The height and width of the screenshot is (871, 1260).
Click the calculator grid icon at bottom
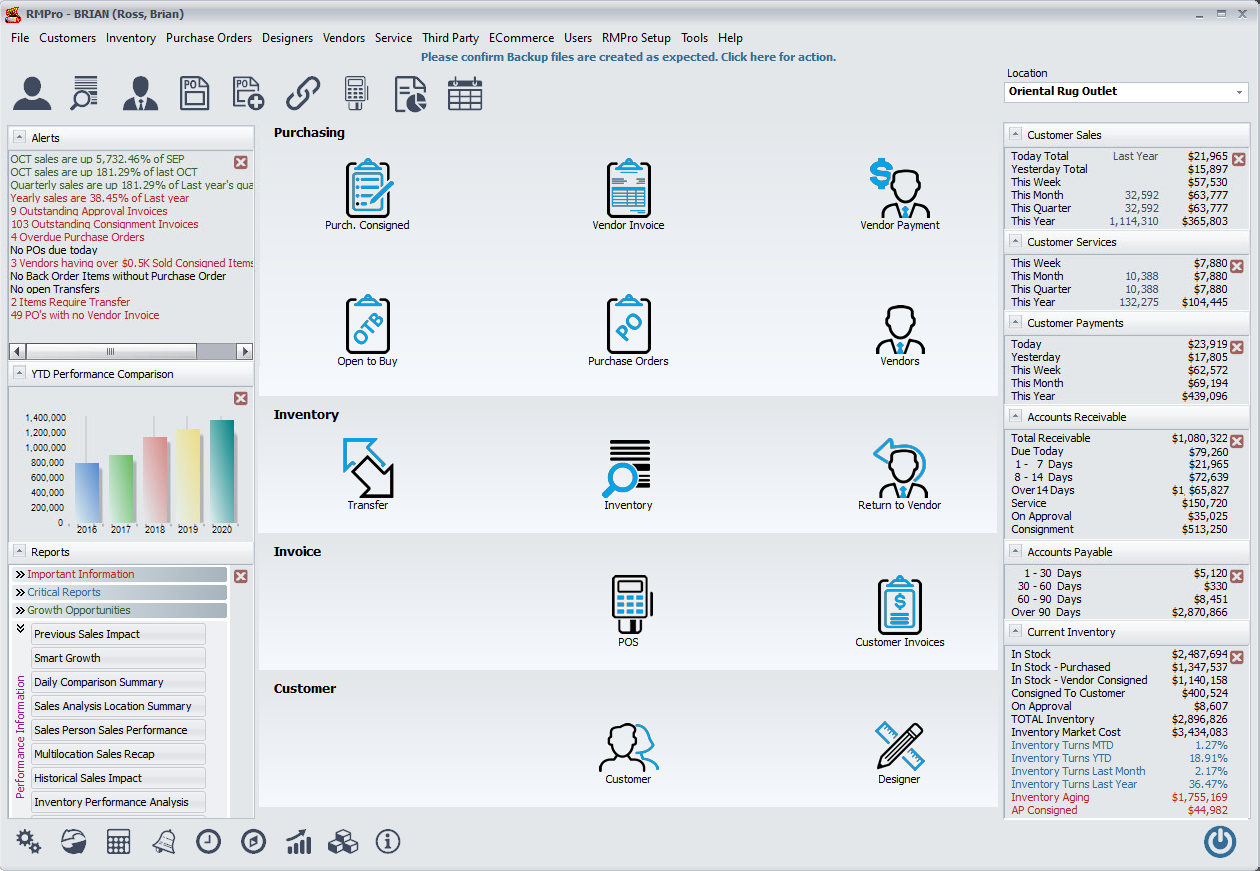click(x=119, y=842)
